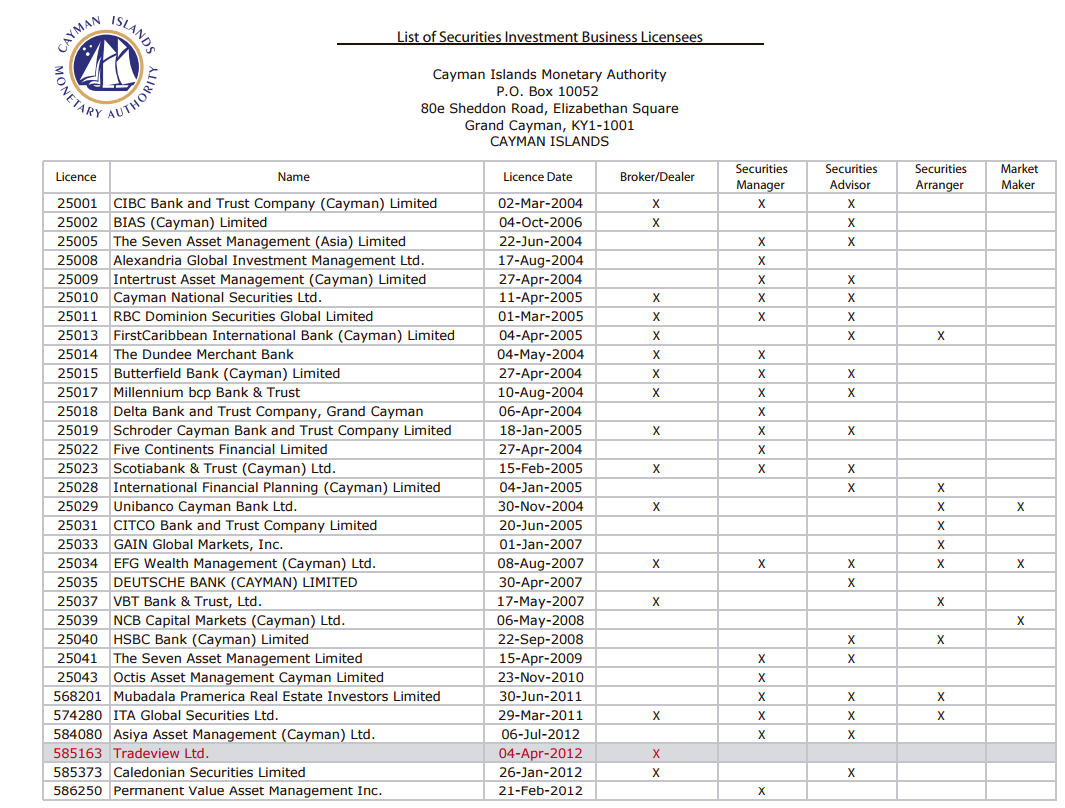This screenshot has height=808, width=1065.
Task: Select 'EFG Wealth Management (Cayman) Ltd.'
Action: point(245,564)
